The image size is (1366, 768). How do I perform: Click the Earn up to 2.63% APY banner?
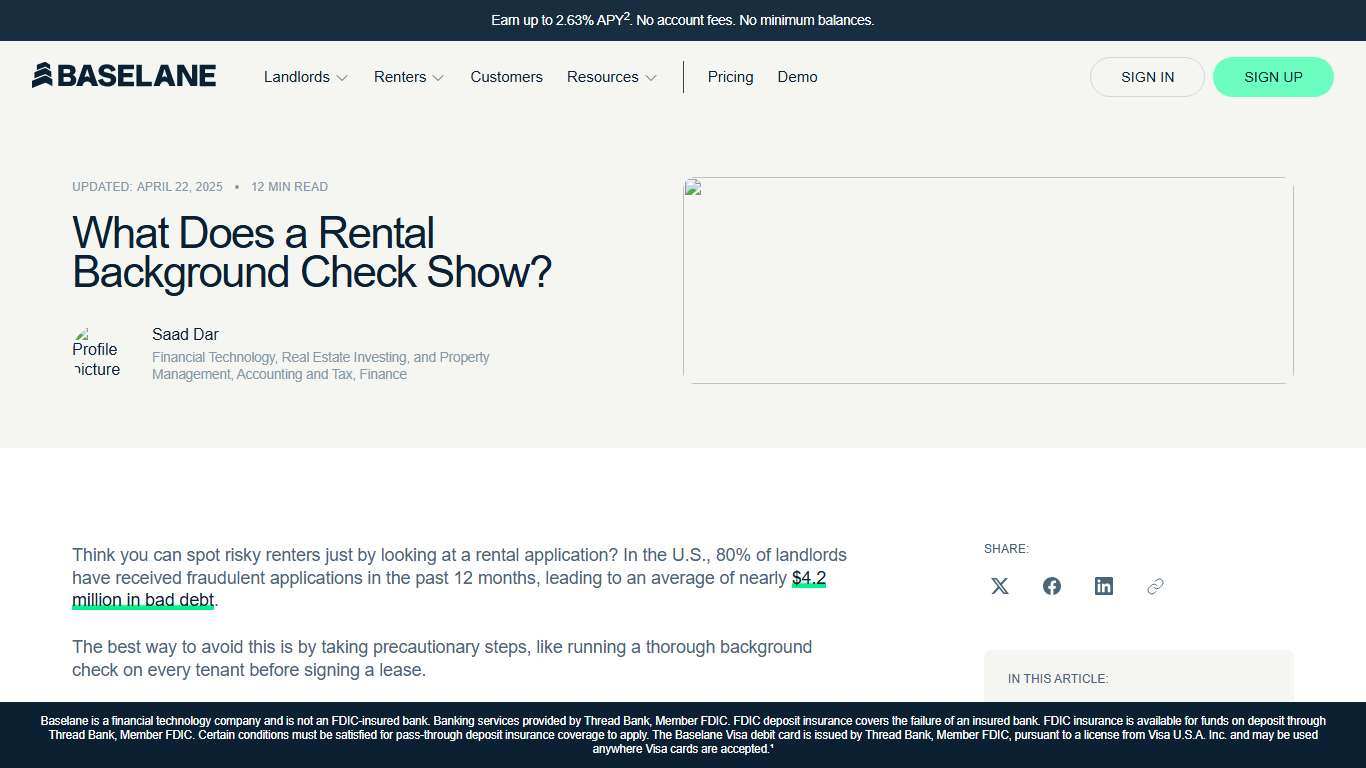coord(683,20)
